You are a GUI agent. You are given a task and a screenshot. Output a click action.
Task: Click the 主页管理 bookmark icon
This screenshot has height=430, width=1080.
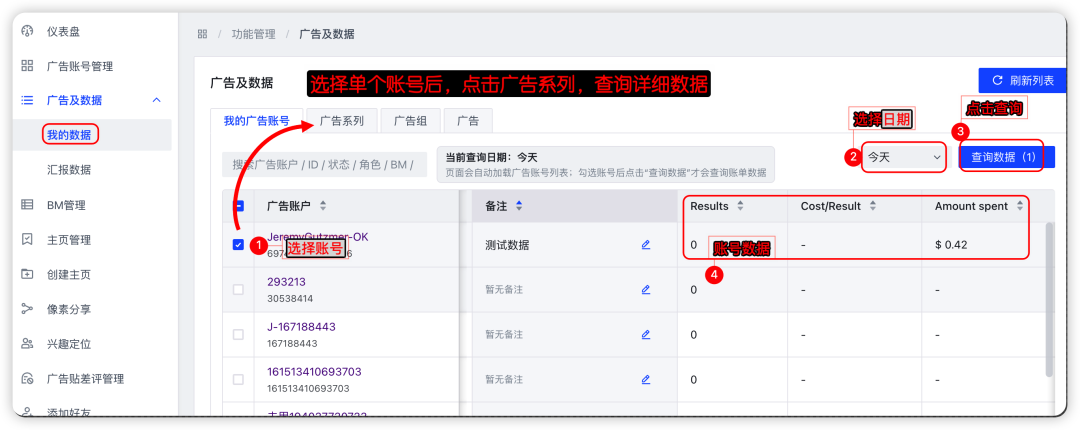pyautogui.click(x=28, y=240)
